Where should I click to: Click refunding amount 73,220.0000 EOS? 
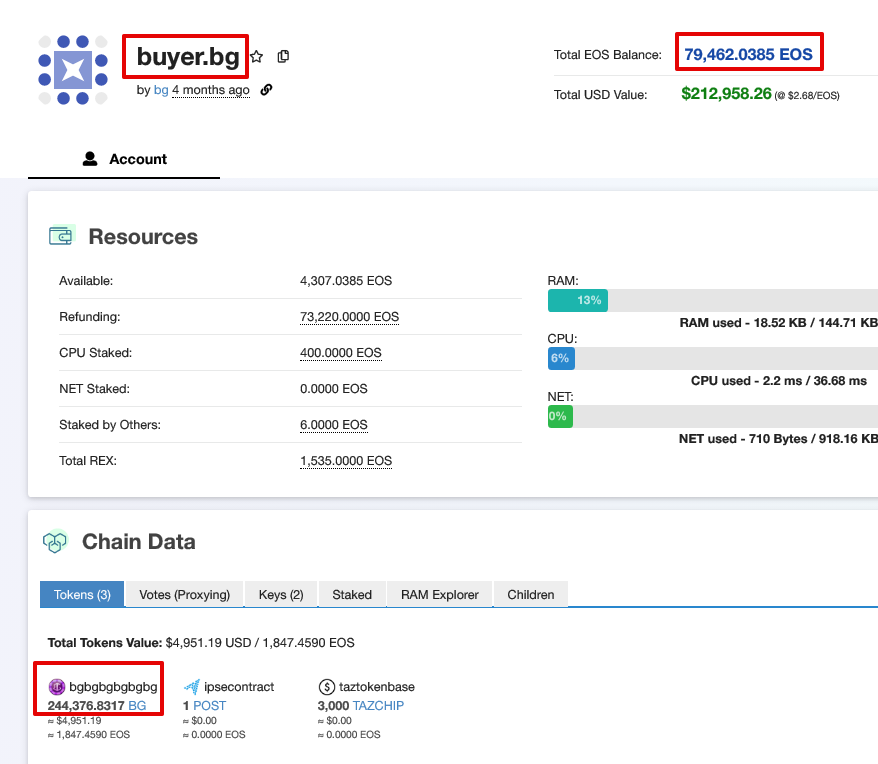click(349, 317)
